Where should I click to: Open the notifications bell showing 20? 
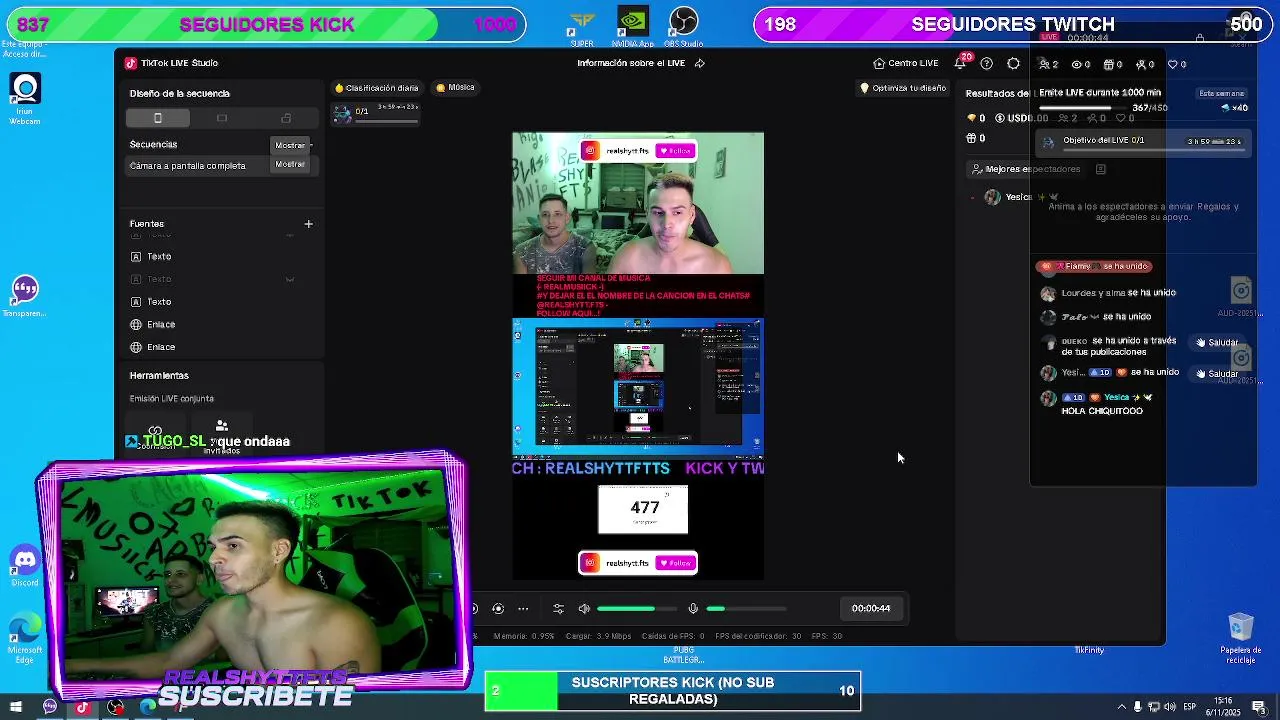click(x=960, y=63)
